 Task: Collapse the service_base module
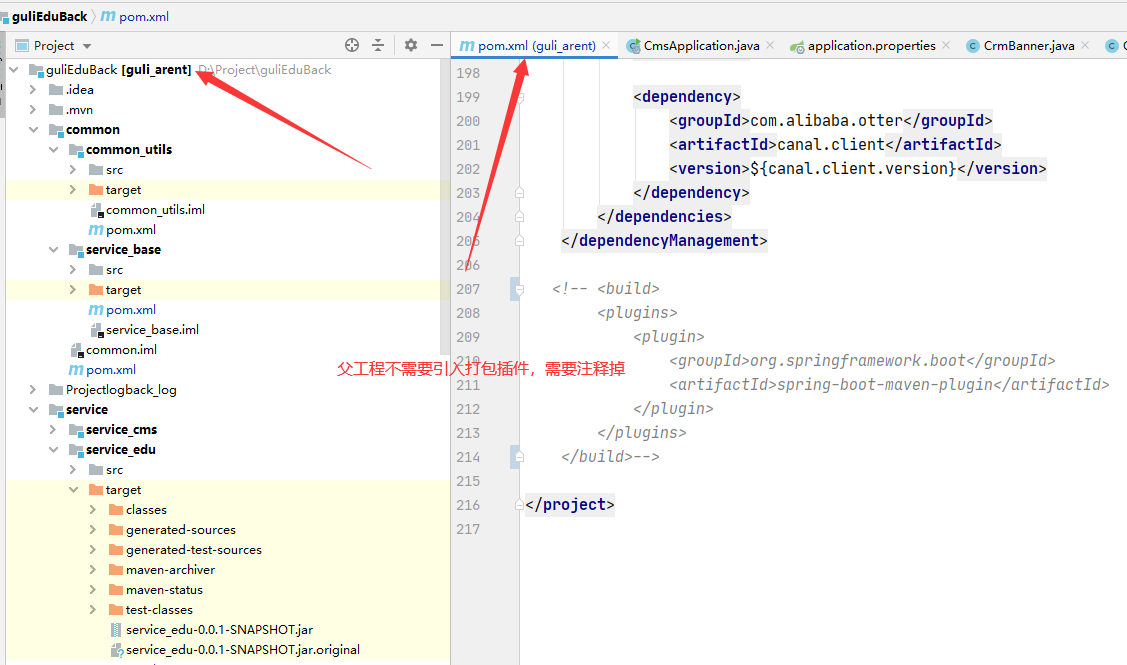pos(53,249)
